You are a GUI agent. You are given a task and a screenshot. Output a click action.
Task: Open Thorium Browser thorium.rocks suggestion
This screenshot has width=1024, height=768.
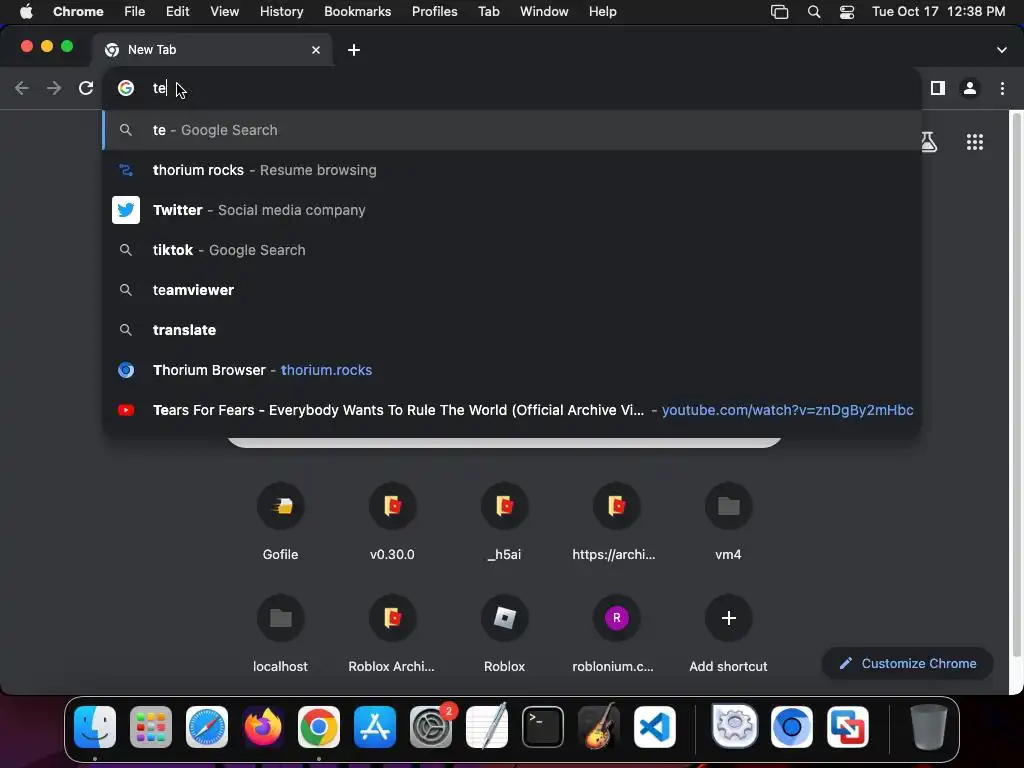(512, 370)
